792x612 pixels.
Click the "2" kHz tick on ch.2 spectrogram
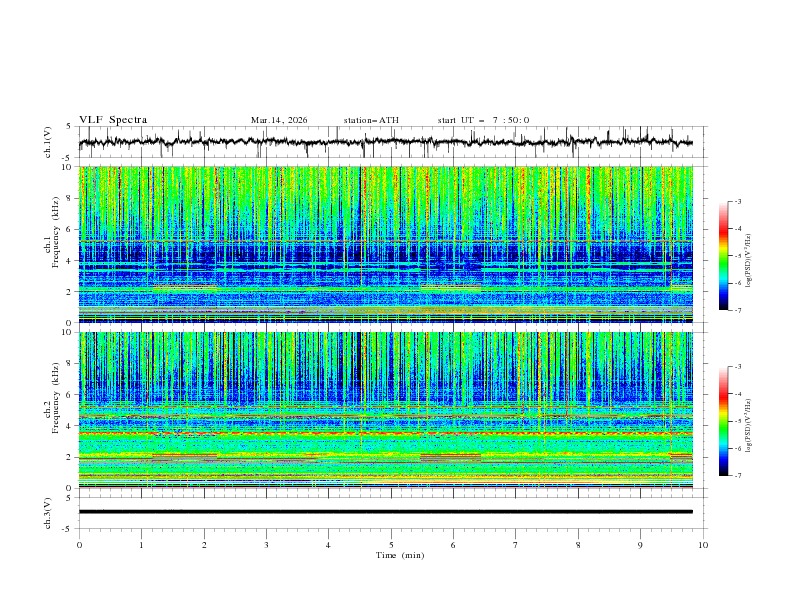[70, 457]
